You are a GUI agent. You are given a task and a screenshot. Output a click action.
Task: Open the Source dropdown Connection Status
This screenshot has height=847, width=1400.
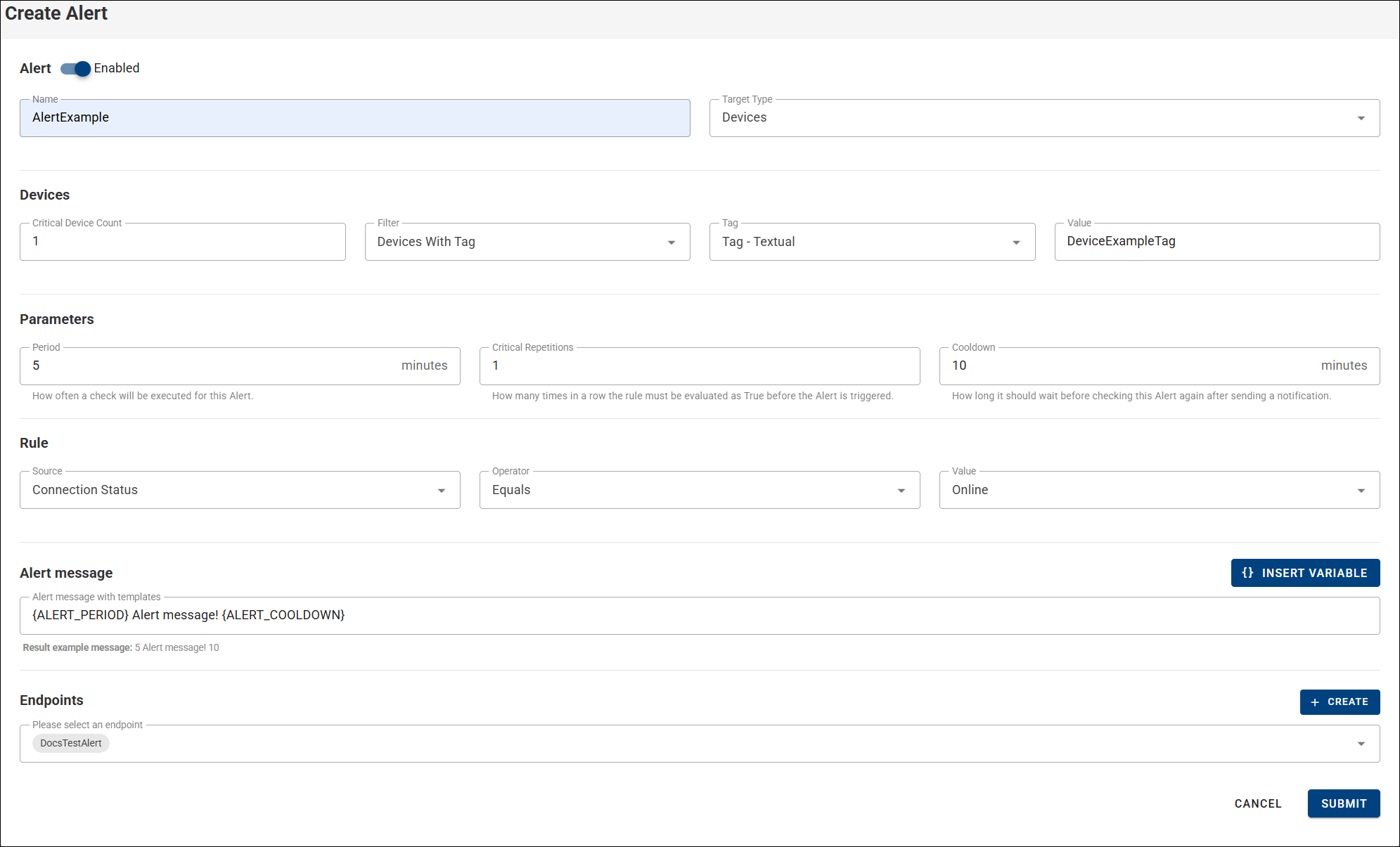coord(240,490)
